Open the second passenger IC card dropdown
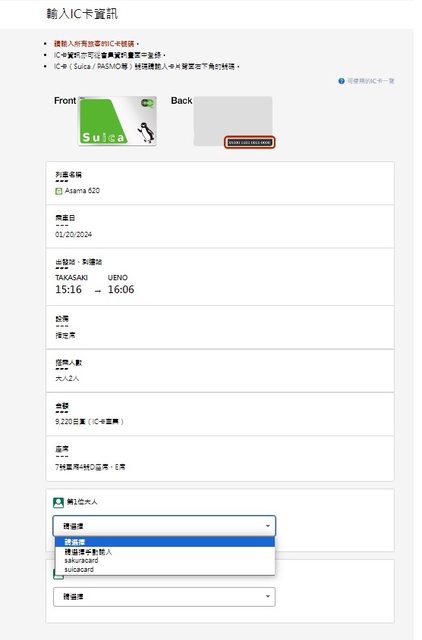 (164, 597)
